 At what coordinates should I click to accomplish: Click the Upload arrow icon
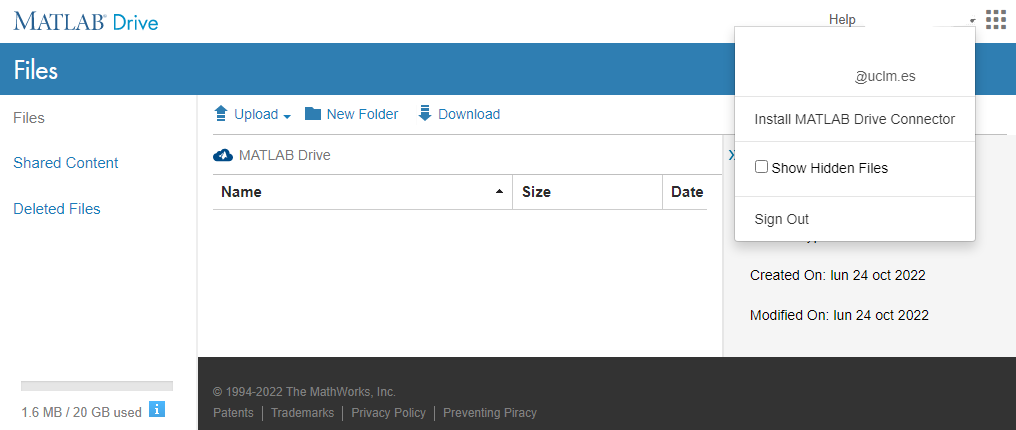(221, 114)
